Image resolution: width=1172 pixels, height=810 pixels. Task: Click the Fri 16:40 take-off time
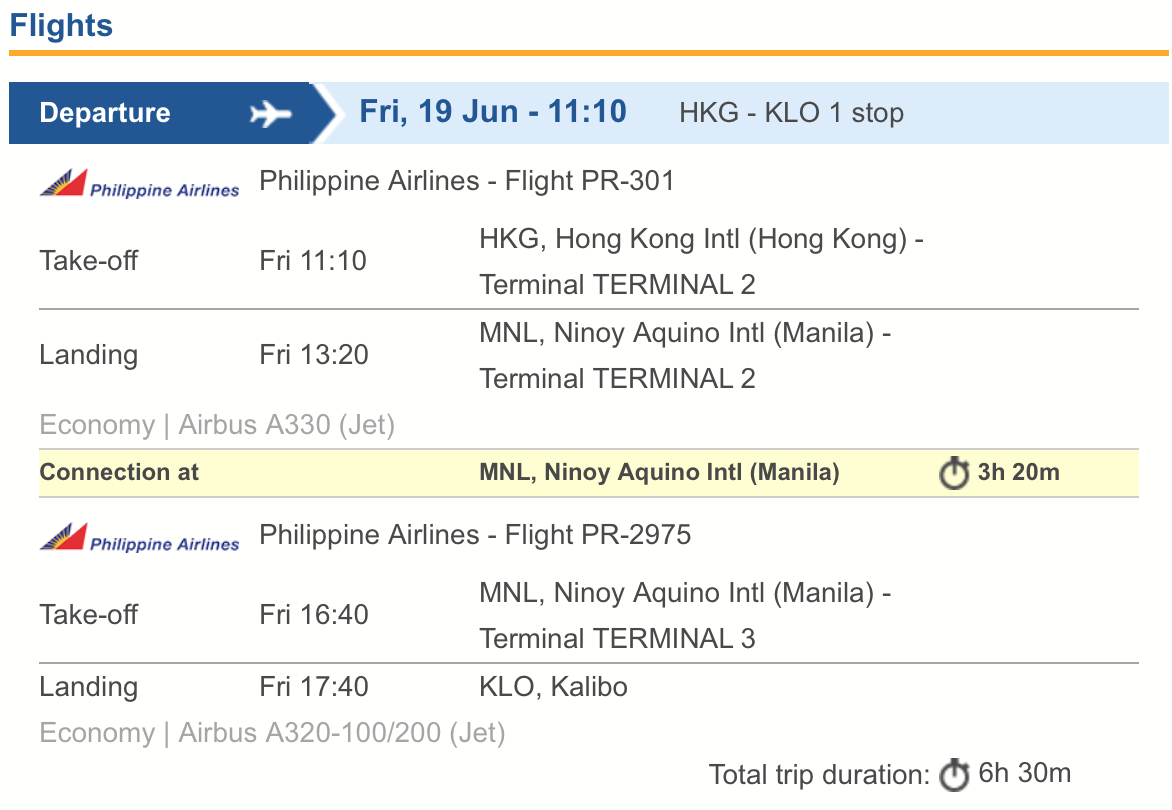pos(313,614)
